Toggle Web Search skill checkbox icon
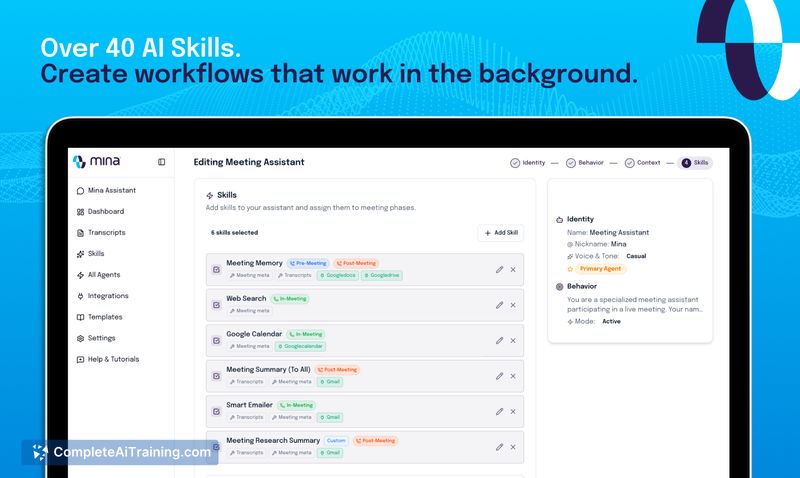800x478 pixels. [216, 305]
